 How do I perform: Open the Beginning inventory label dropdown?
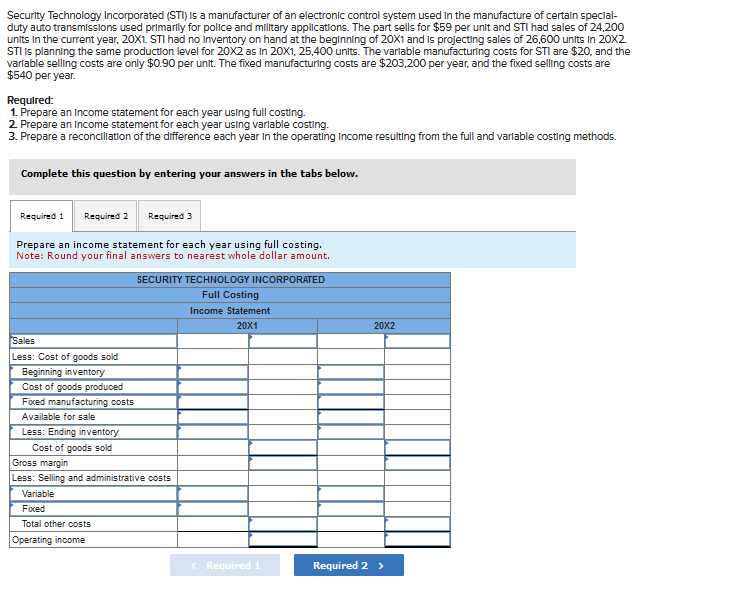click(93, 372)
